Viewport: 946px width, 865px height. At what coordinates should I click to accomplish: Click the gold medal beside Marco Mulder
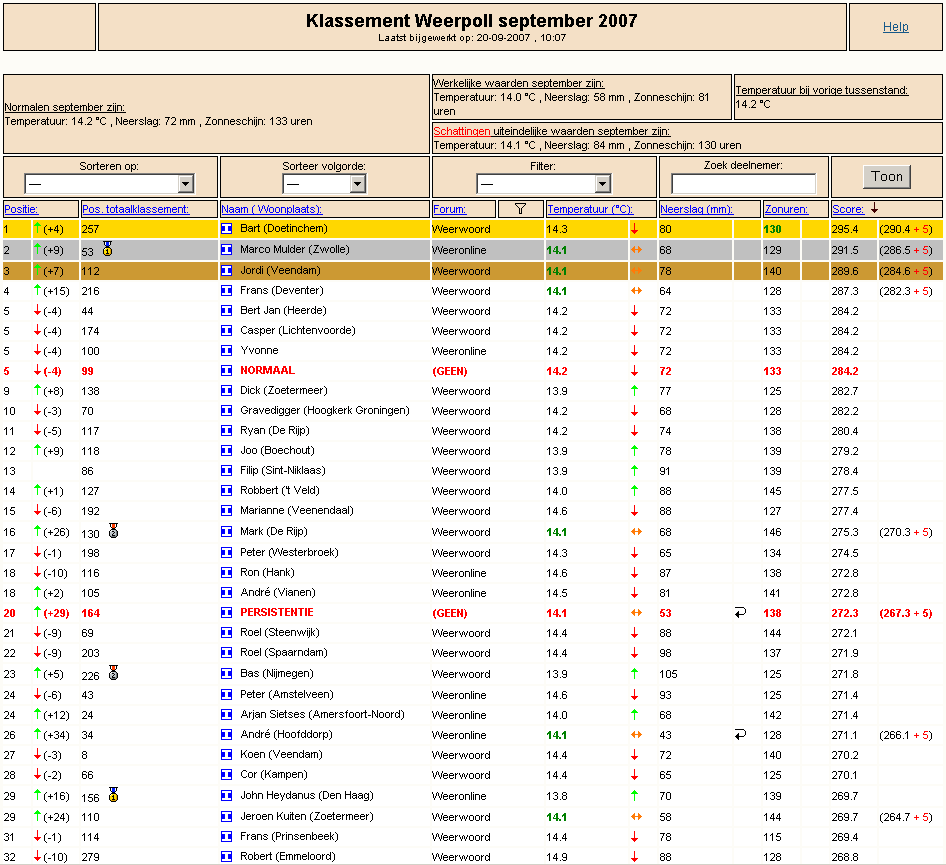[x=107, y=249]
